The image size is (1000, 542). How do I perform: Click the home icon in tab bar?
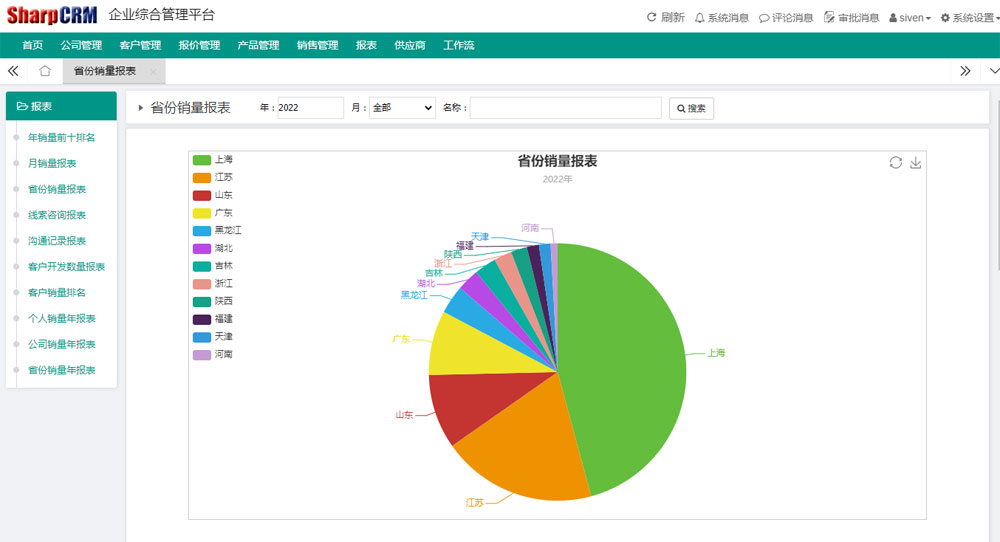point(45,71)
